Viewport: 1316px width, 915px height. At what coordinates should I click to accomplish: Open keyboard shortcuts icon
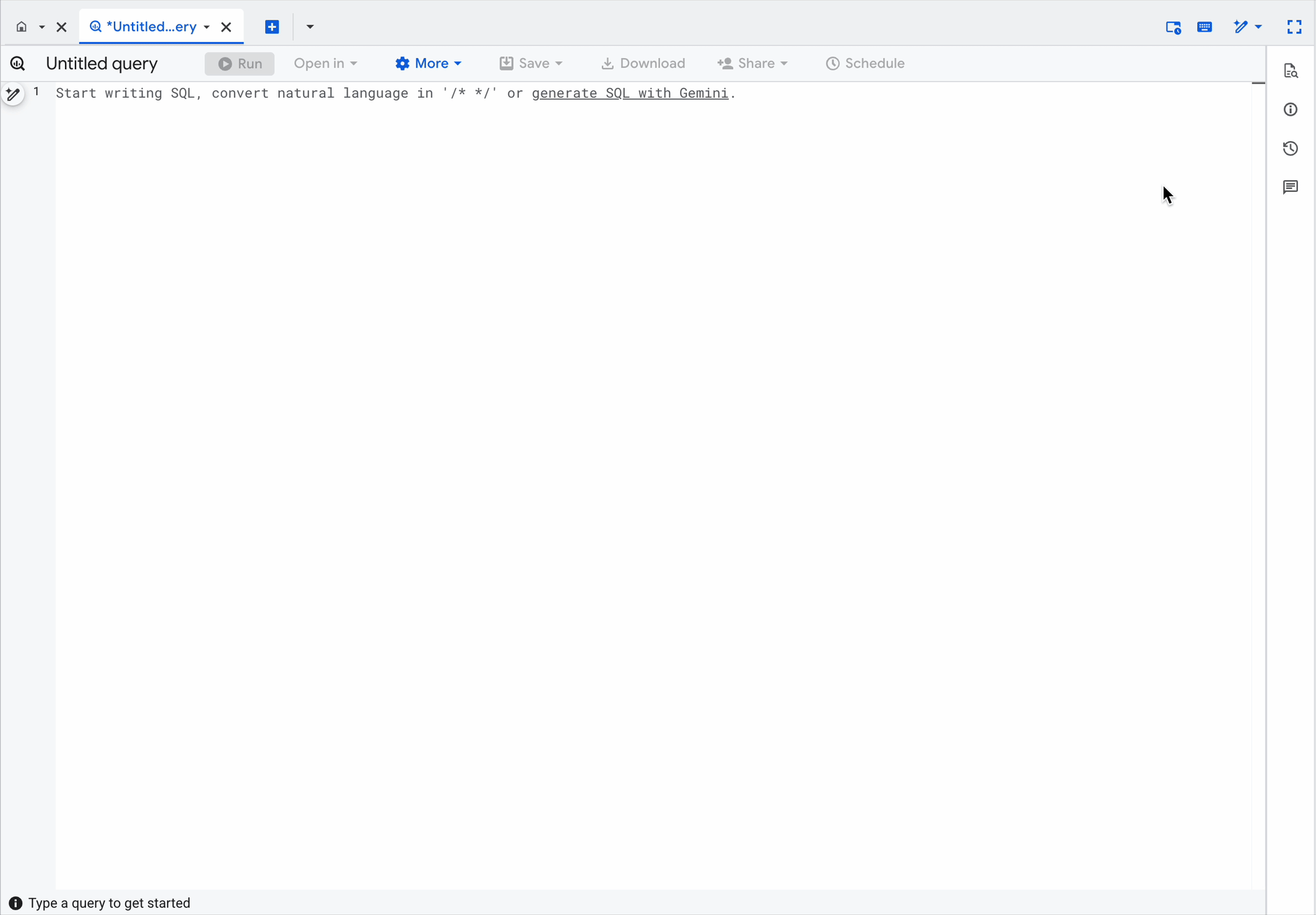(1204, 27)
